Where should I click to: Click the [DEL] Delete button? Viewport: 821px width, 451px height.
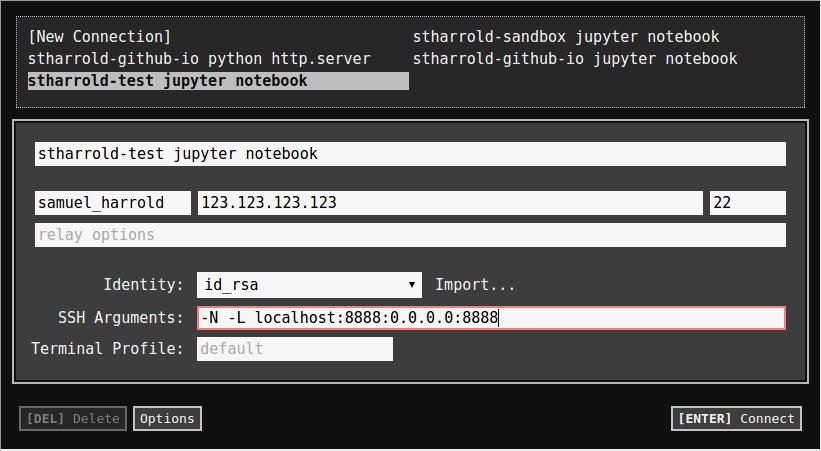(x=73, y=419)
